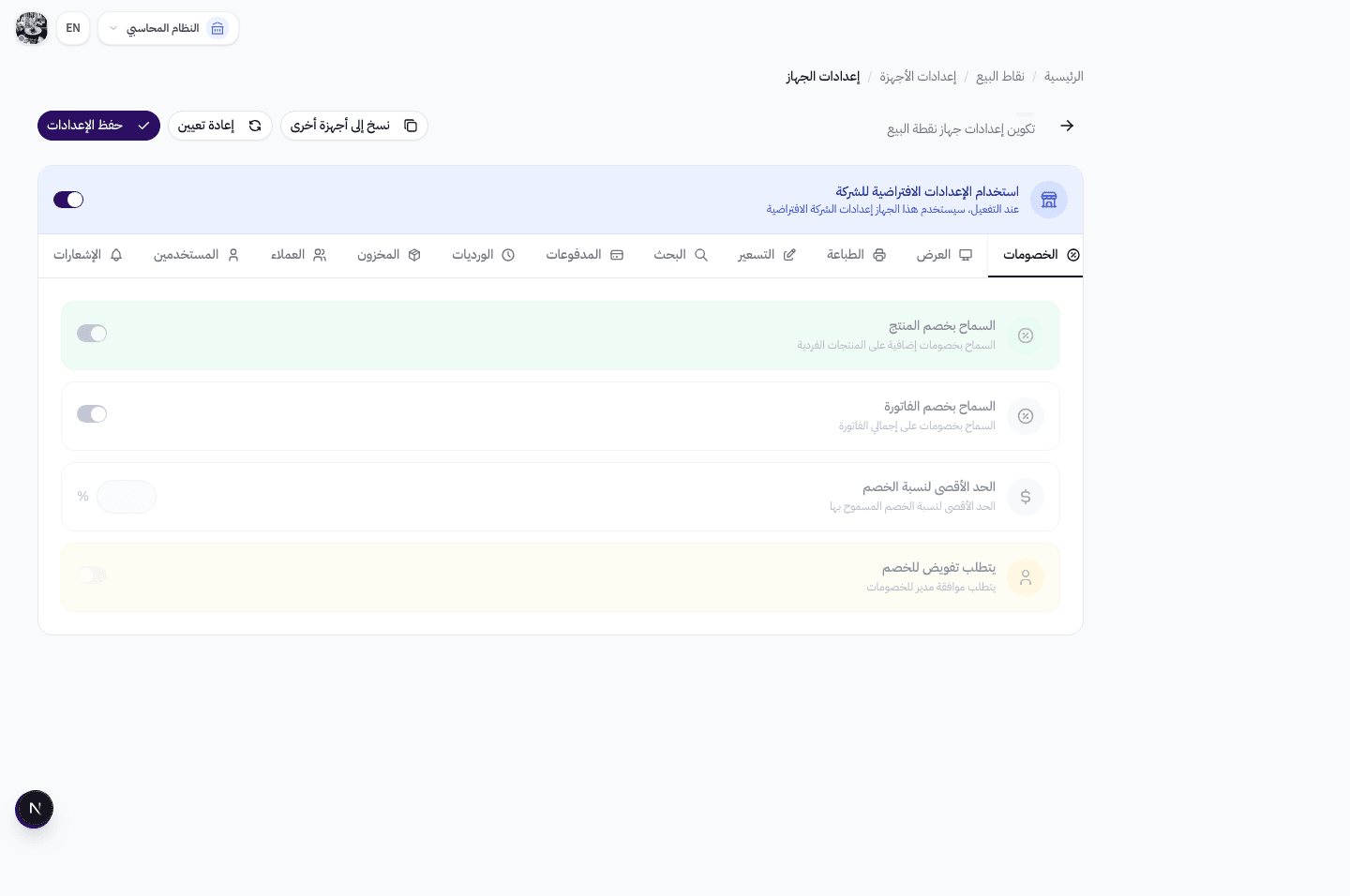This screenshot has height=896, width=1350.
Task: Click the EN language button
Action: pyautogui.click(x=72, y=28)
